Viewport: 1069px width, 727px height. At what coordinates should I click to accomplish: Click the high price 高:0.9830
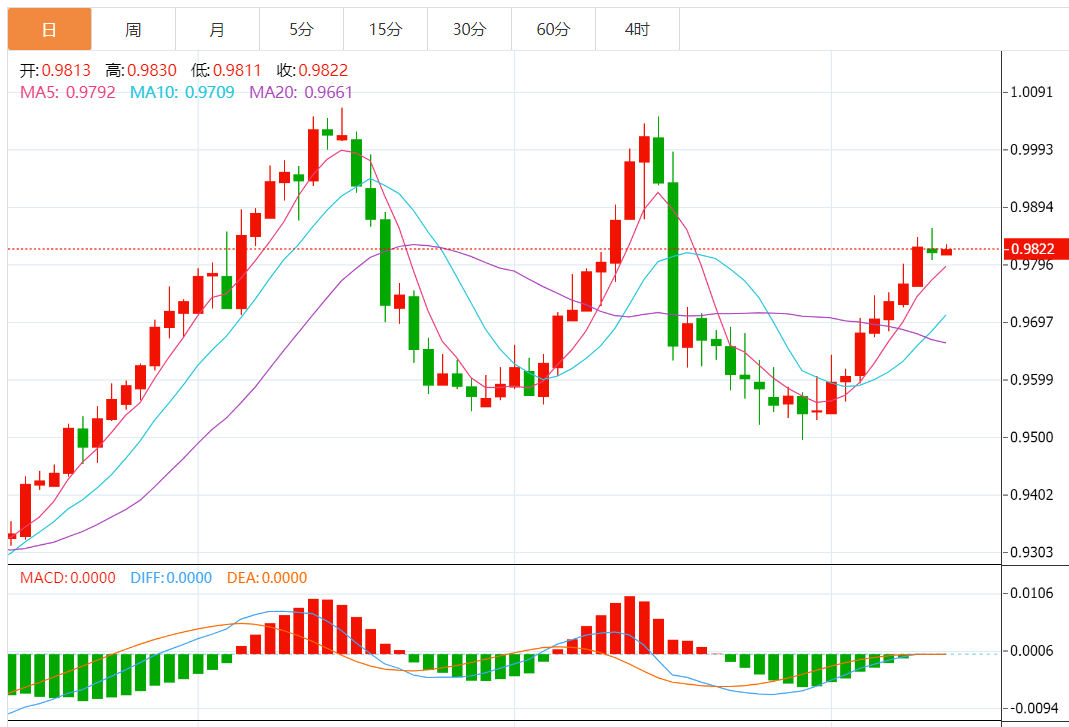(x=141, y=70)
